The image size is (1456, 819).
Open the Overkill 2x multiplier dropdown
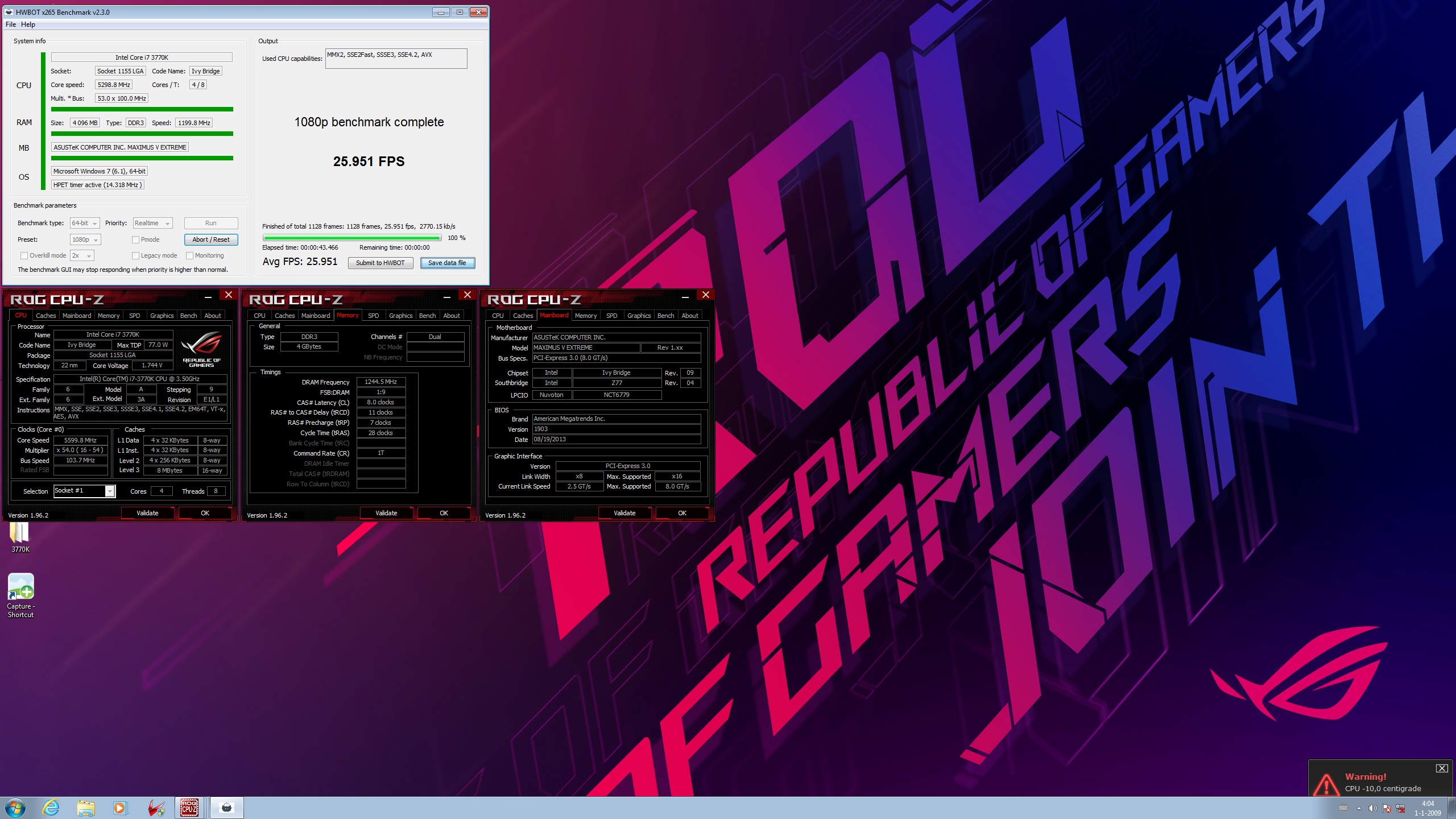[82, 256]
